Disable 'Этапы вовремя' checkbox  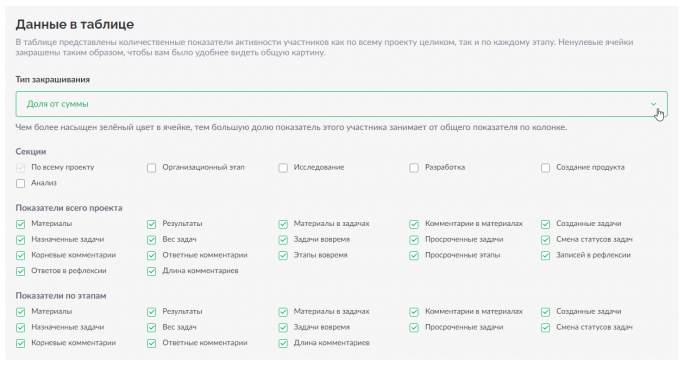(x=283, y=256)
